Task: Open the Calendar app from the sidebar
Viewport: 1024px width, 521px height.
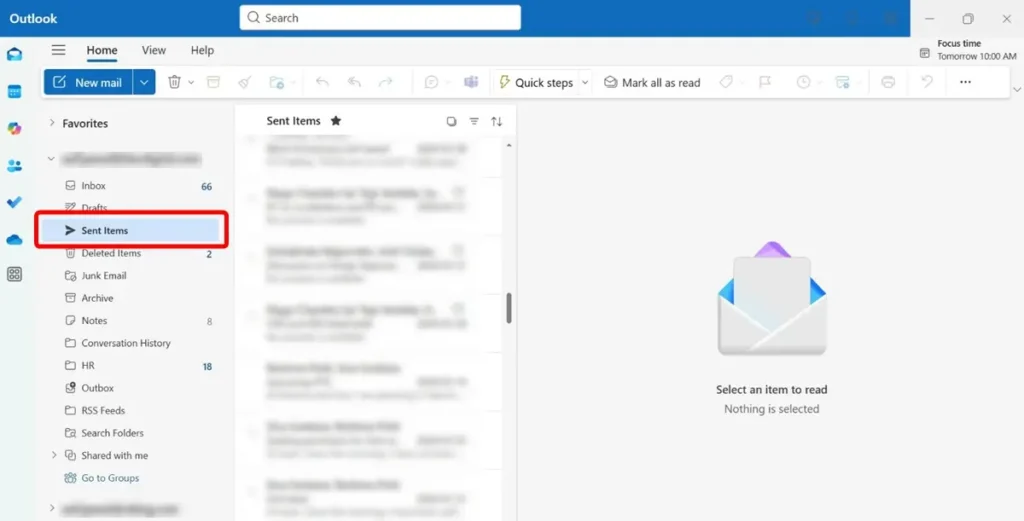Action: click(x=14, y=92)
